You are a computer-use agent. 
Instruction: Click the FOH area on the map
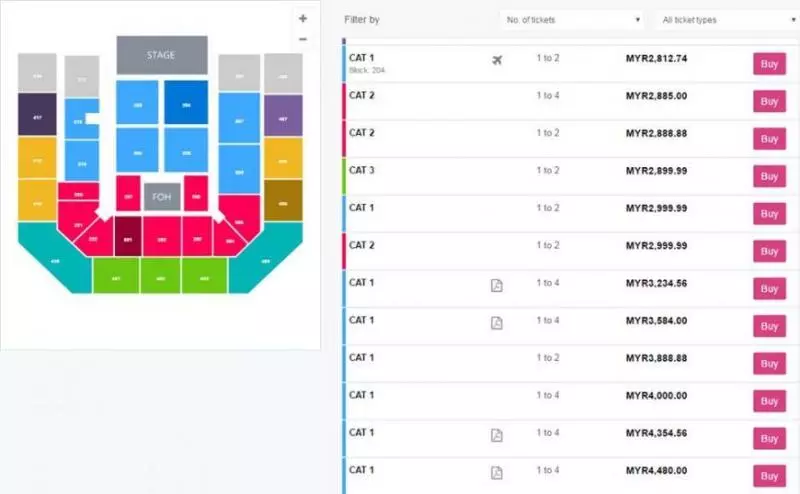coord(162,197)
